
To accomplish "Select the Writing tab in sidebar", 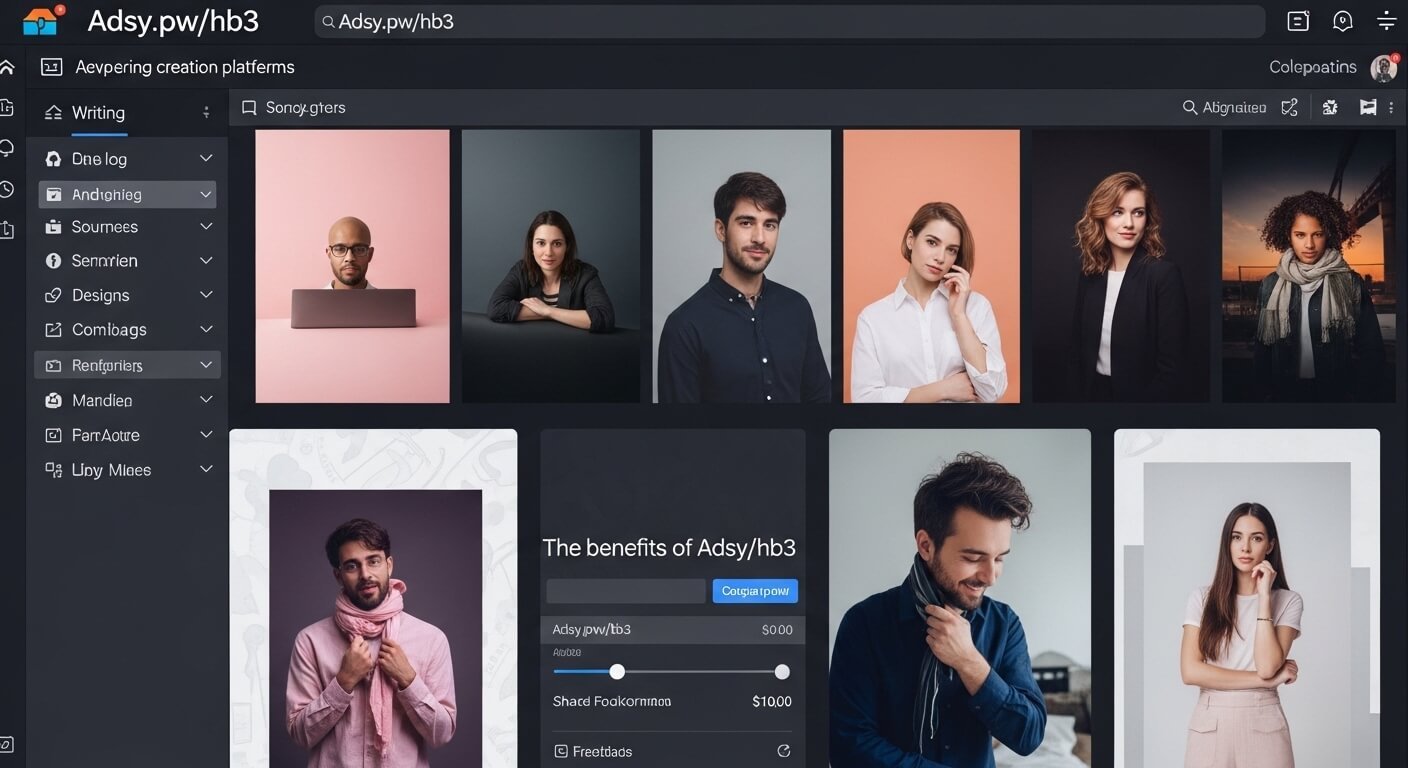I will [98, 113].
